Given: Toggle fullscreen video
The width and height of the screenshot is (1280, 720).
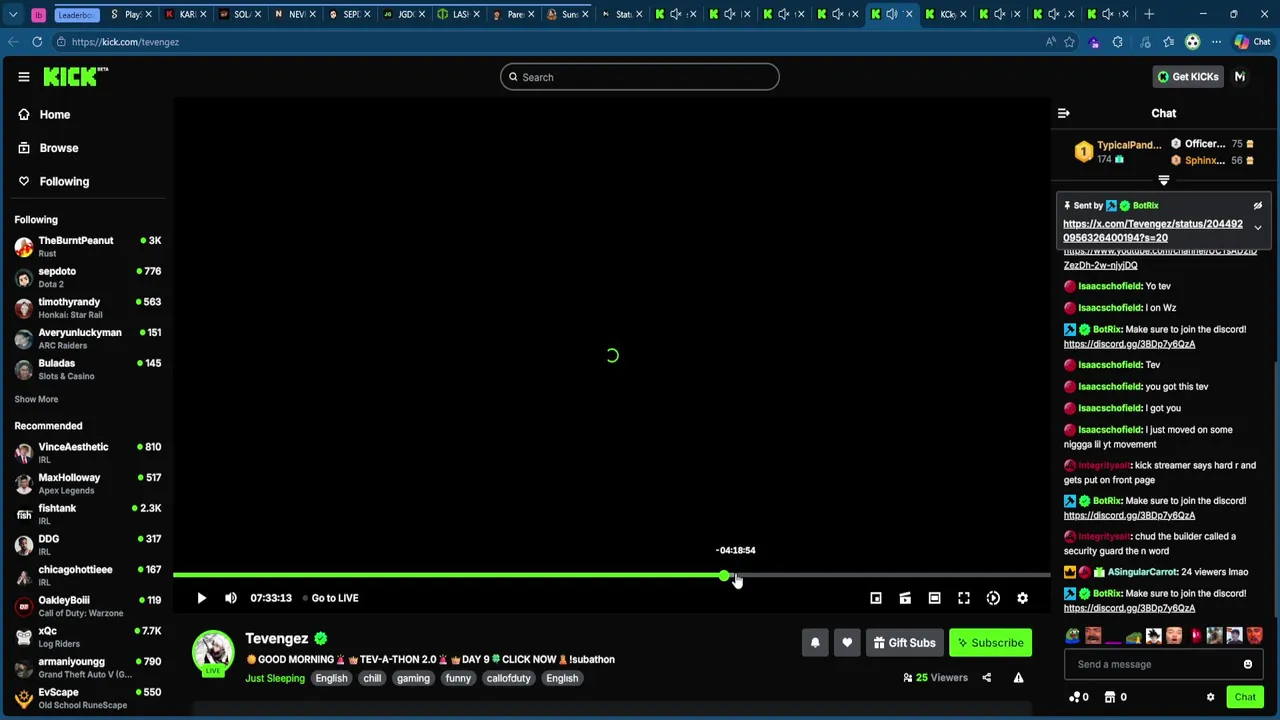Looking at the screenshot, I should pyautogui.click(x=964, y=598).
